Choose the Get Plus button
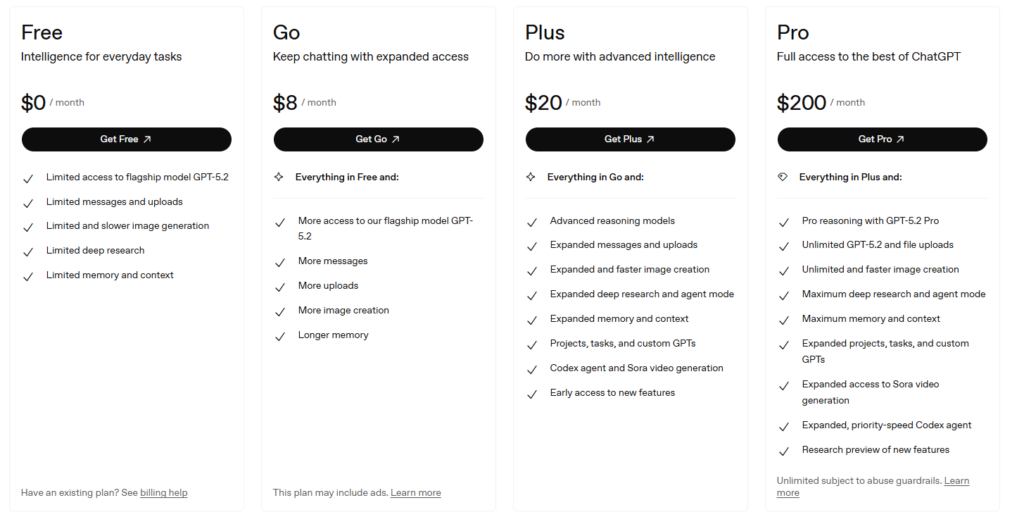This screenshot has width=1024, height=517. point(630,139)
